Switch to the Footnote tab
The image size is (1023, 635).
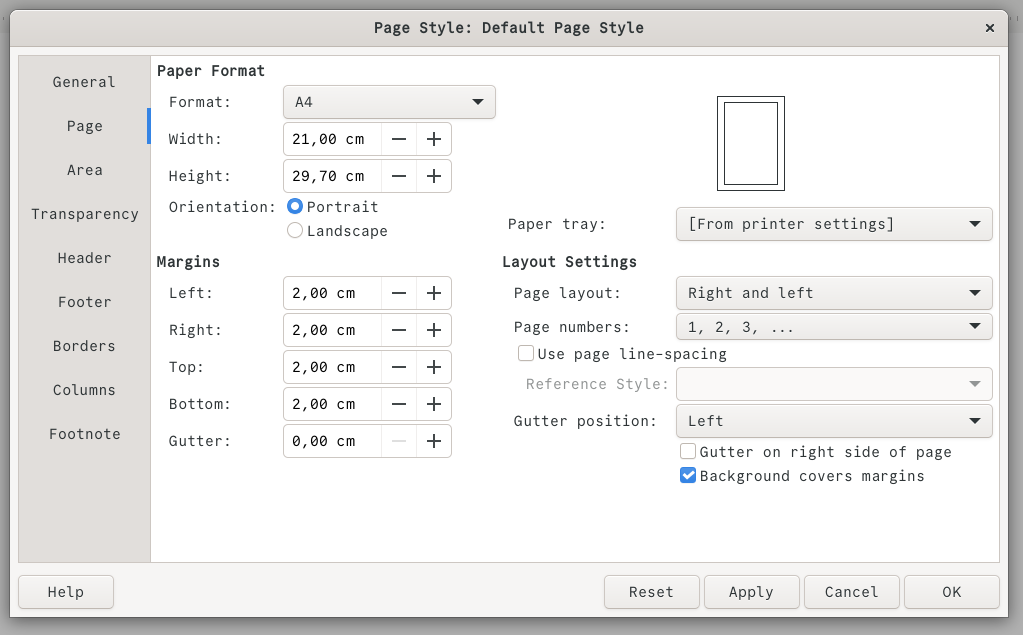click(x=84, y=434)
